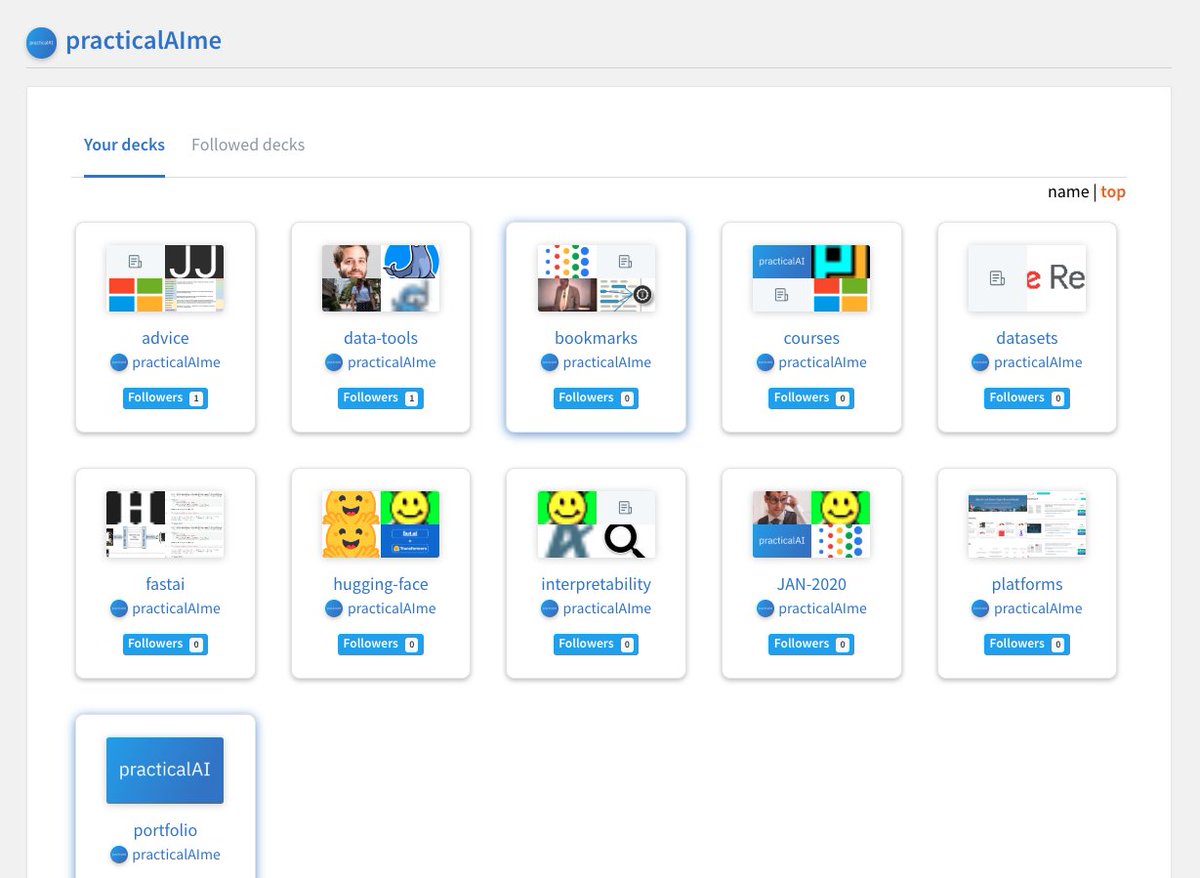Switch to the Followed decks tab
Viewport: 1200px width, 878px height.
click(248, 145)
